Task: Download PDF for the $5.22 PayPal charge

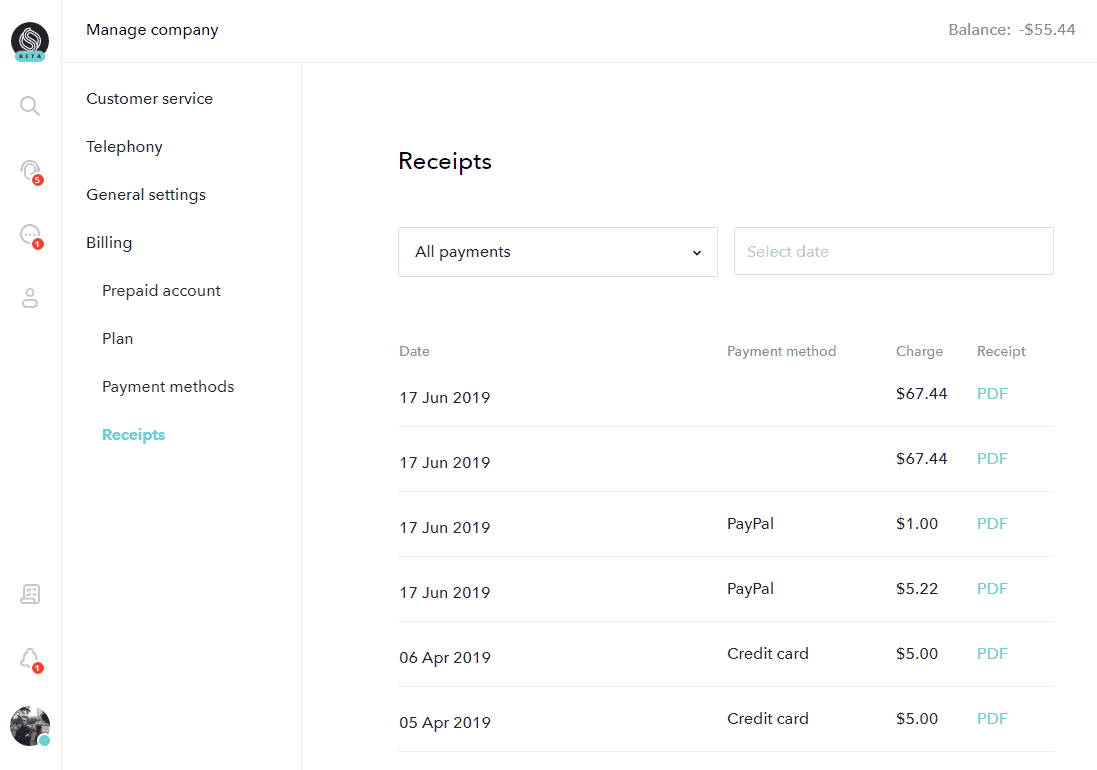Action: 992,589
